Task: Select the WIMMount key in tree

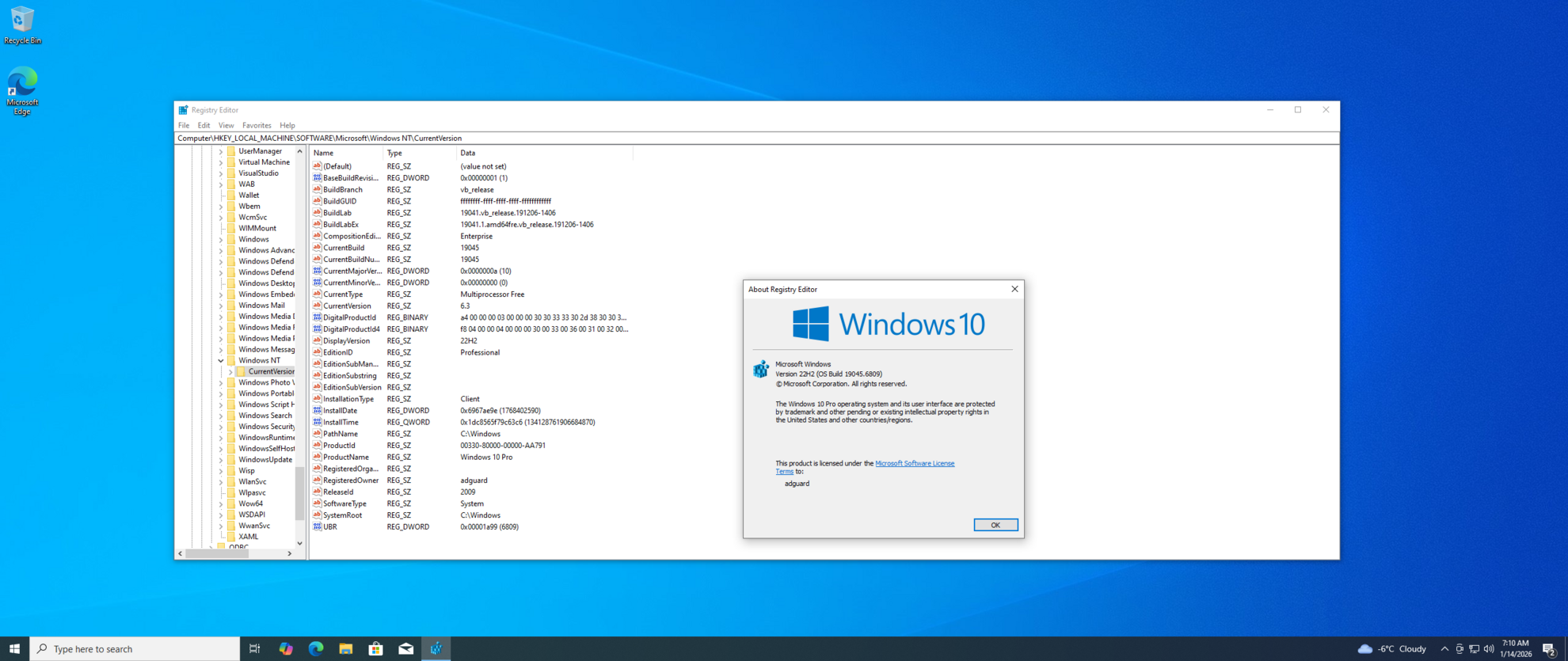Action: 257,228
